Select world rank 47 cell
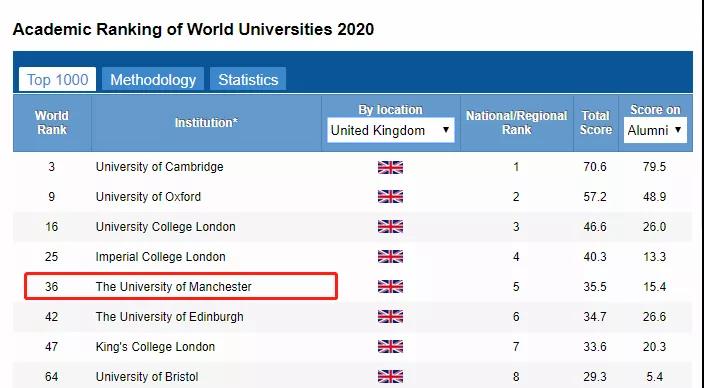This screenshot has width=704, height=388. pyautogui.click(x=52, y=347)
